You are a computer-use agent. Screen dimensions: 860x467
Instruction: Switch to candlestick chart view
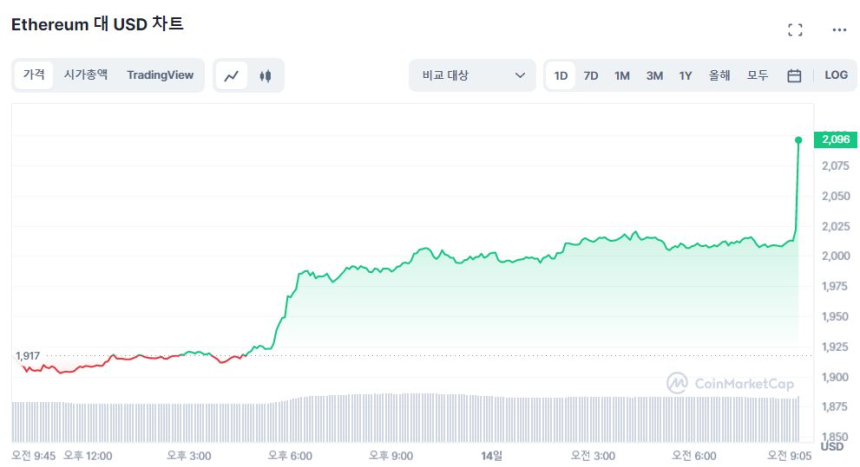pos(265,75)
